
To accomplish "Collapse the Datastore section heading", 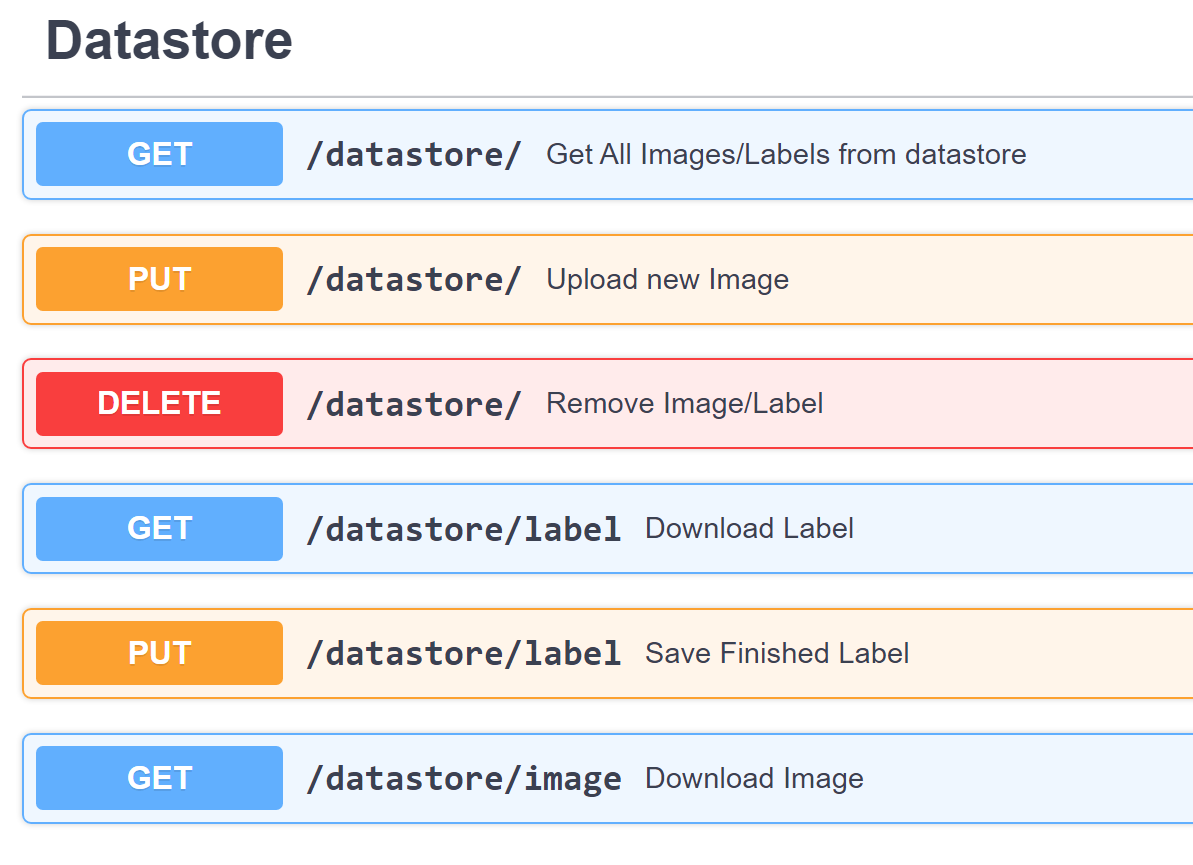I will tap(169, 40).
